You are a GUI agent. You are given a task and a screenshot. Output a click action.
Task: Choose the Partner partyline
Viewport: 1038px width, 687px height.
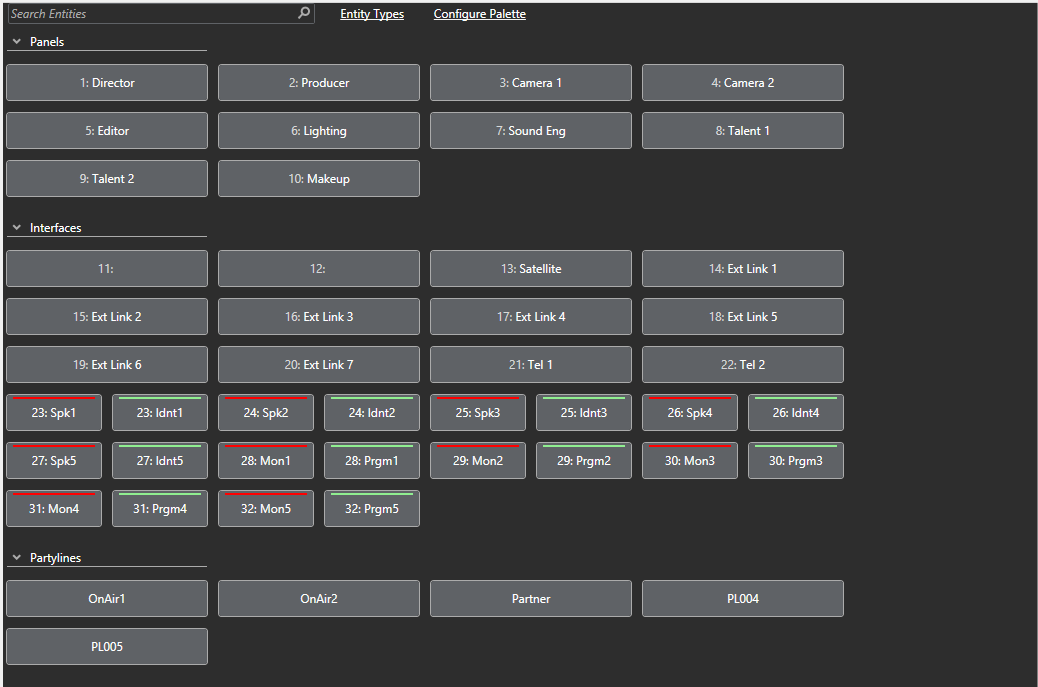tap(531, 599)
